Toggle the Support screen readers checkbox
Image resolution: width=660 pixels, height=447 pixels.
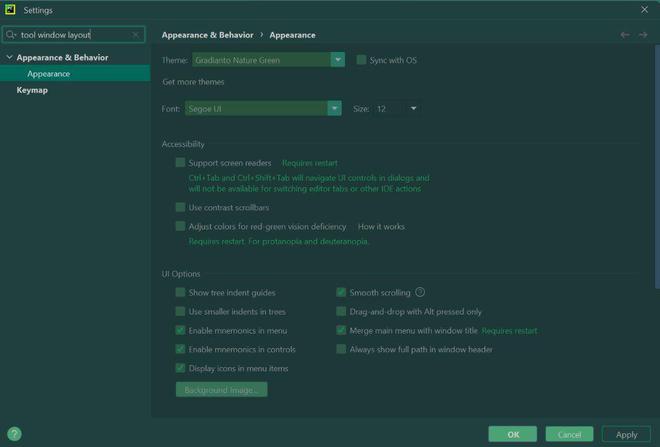tap(180, 162)
